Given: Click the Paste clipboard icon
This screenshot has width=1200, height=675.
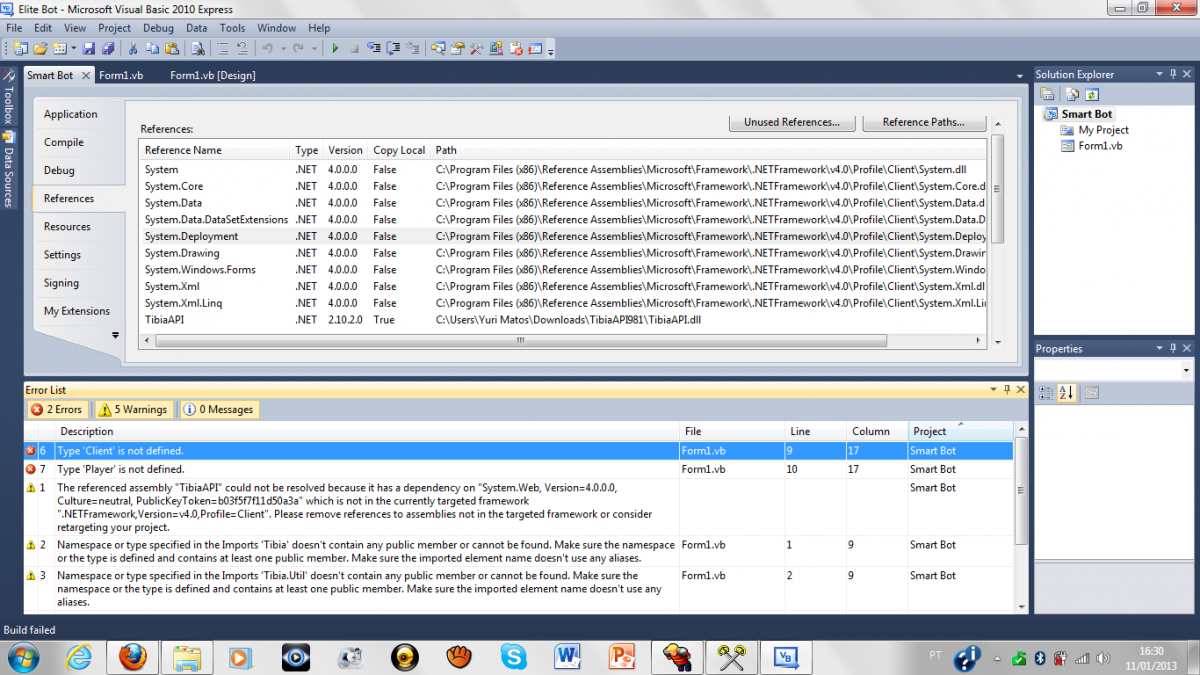Looking at the screenshot, I should pyautogui.click(x=172, y=48).
